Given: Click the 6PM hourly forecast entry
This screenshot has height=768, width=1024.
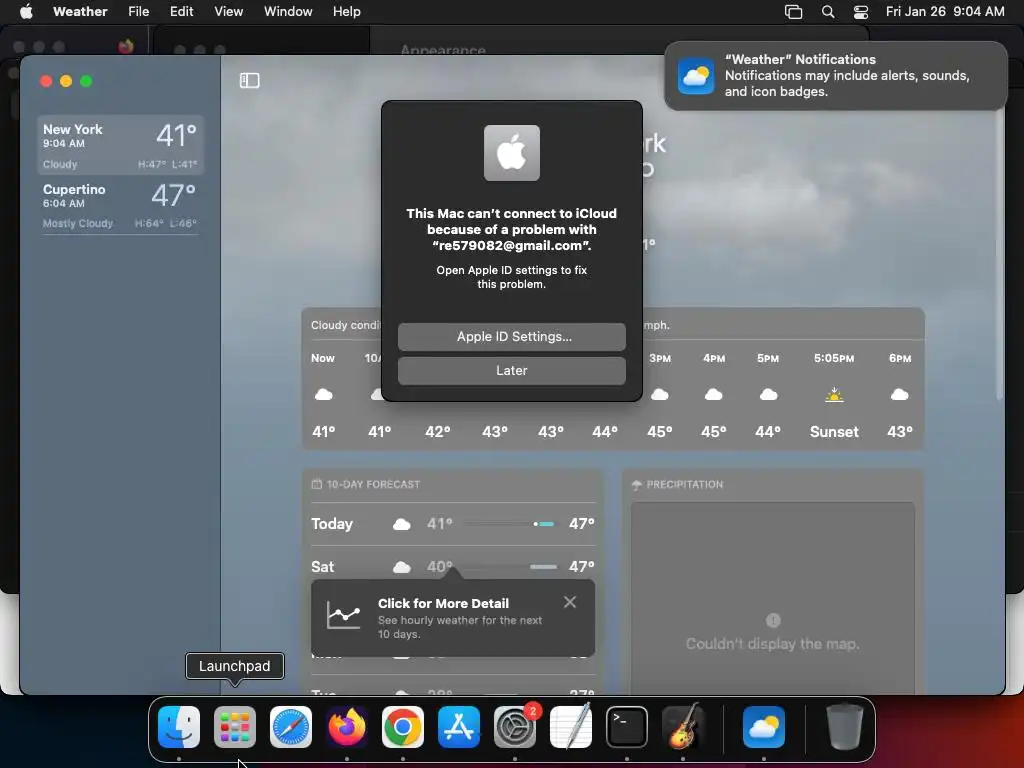Looking at the screenshot, I should 900,394.
